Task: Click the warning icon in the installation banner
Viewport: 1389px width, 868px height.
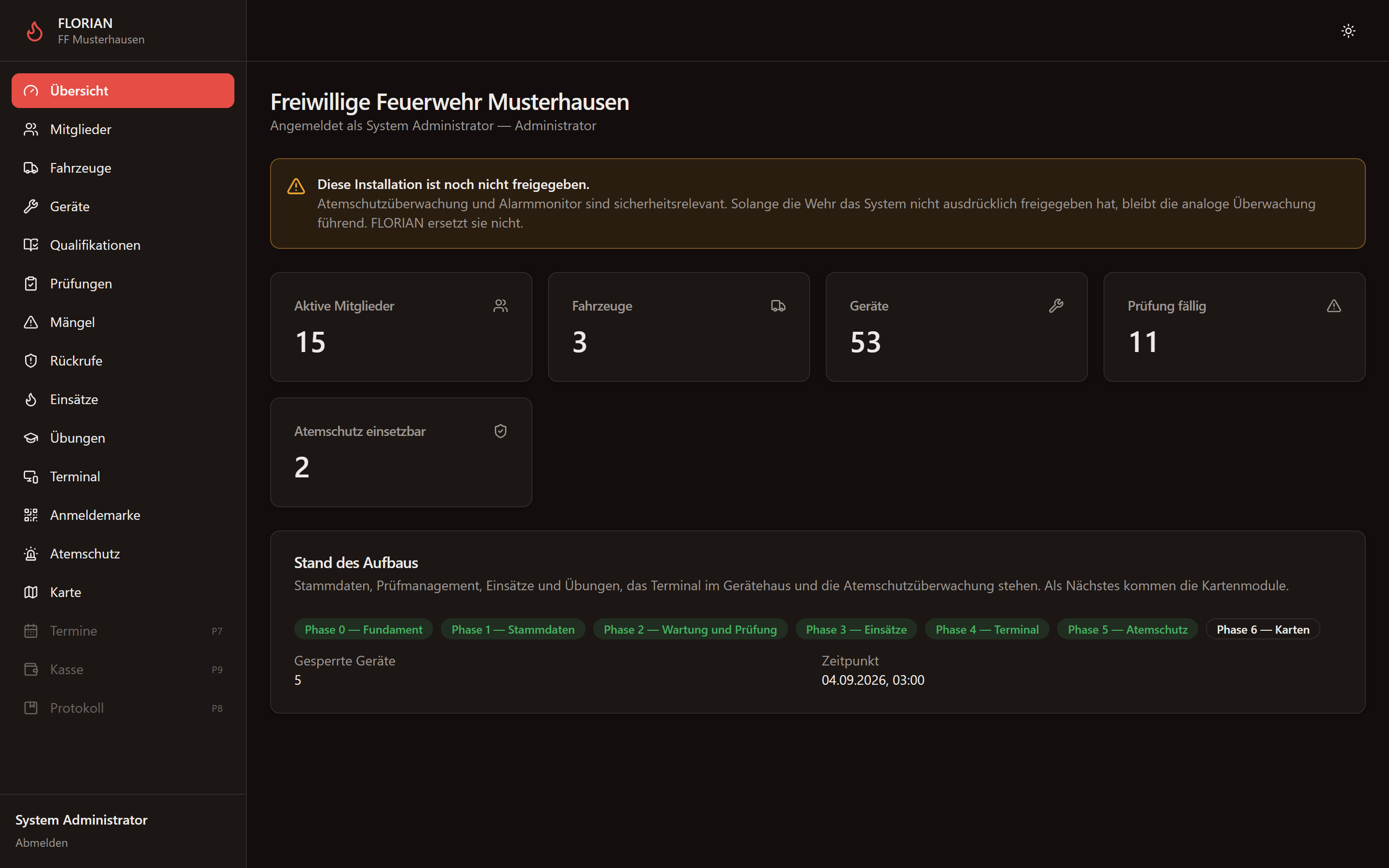Action: 296,186
